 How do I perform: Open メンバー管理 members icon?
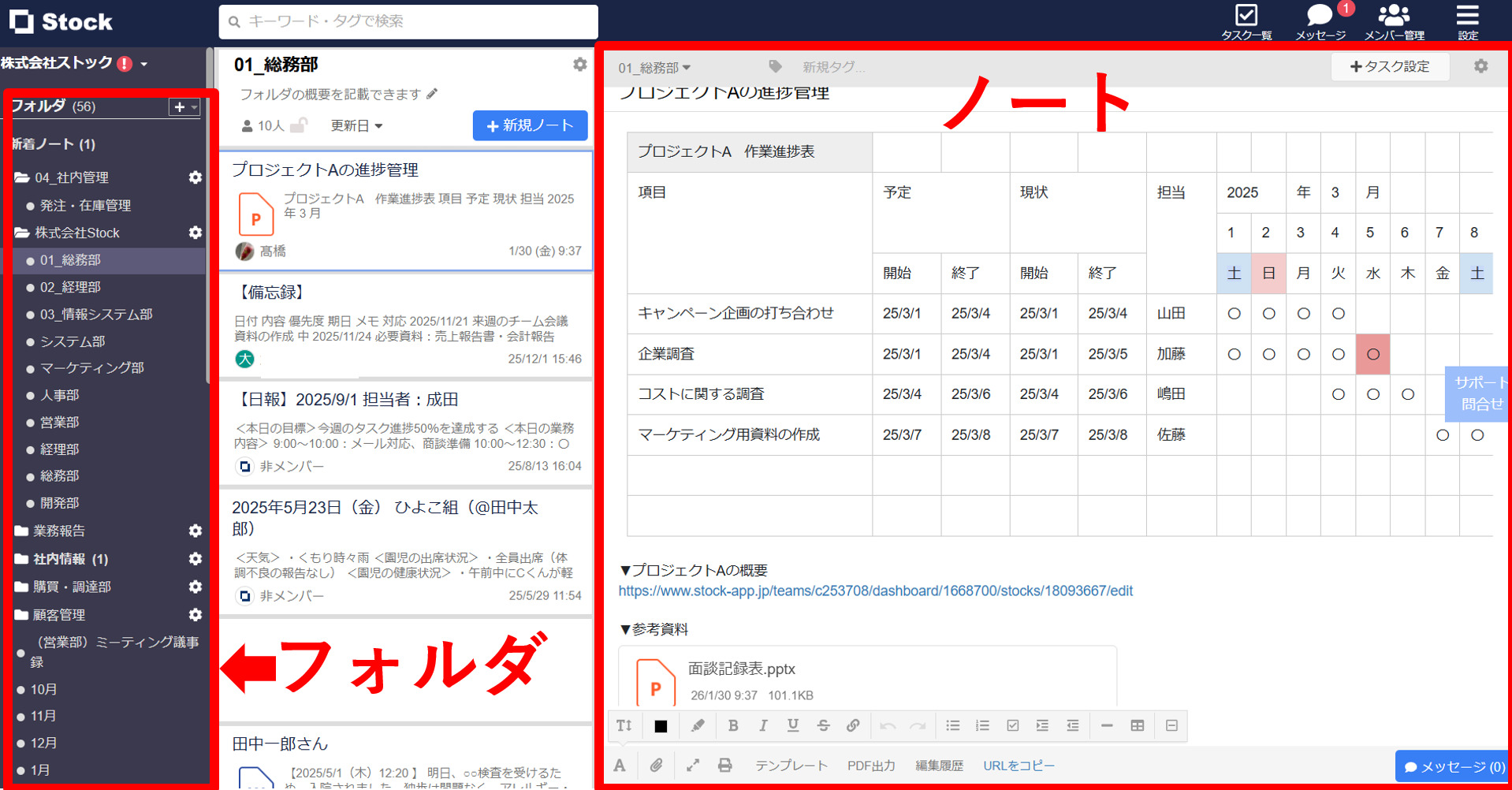pos(1394,17)
